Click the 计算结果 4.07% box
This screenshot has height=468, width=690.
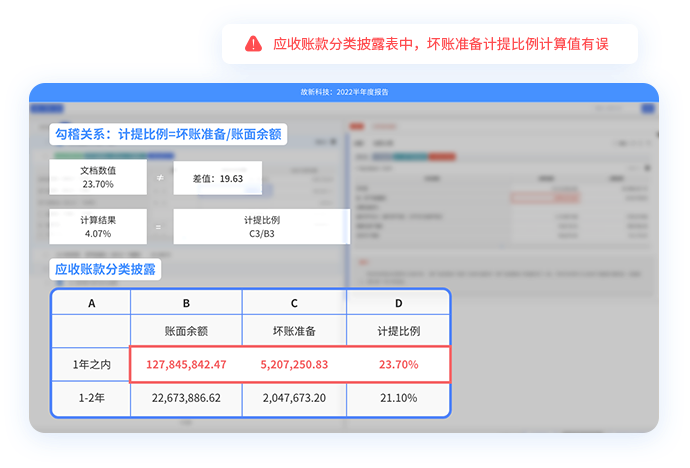point(97,226)
